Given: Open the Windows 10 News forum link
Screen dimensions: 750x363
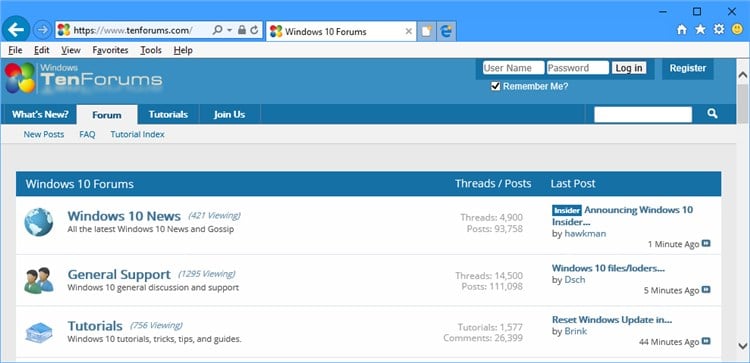Looking at the screenshot, I should (124, 216).
